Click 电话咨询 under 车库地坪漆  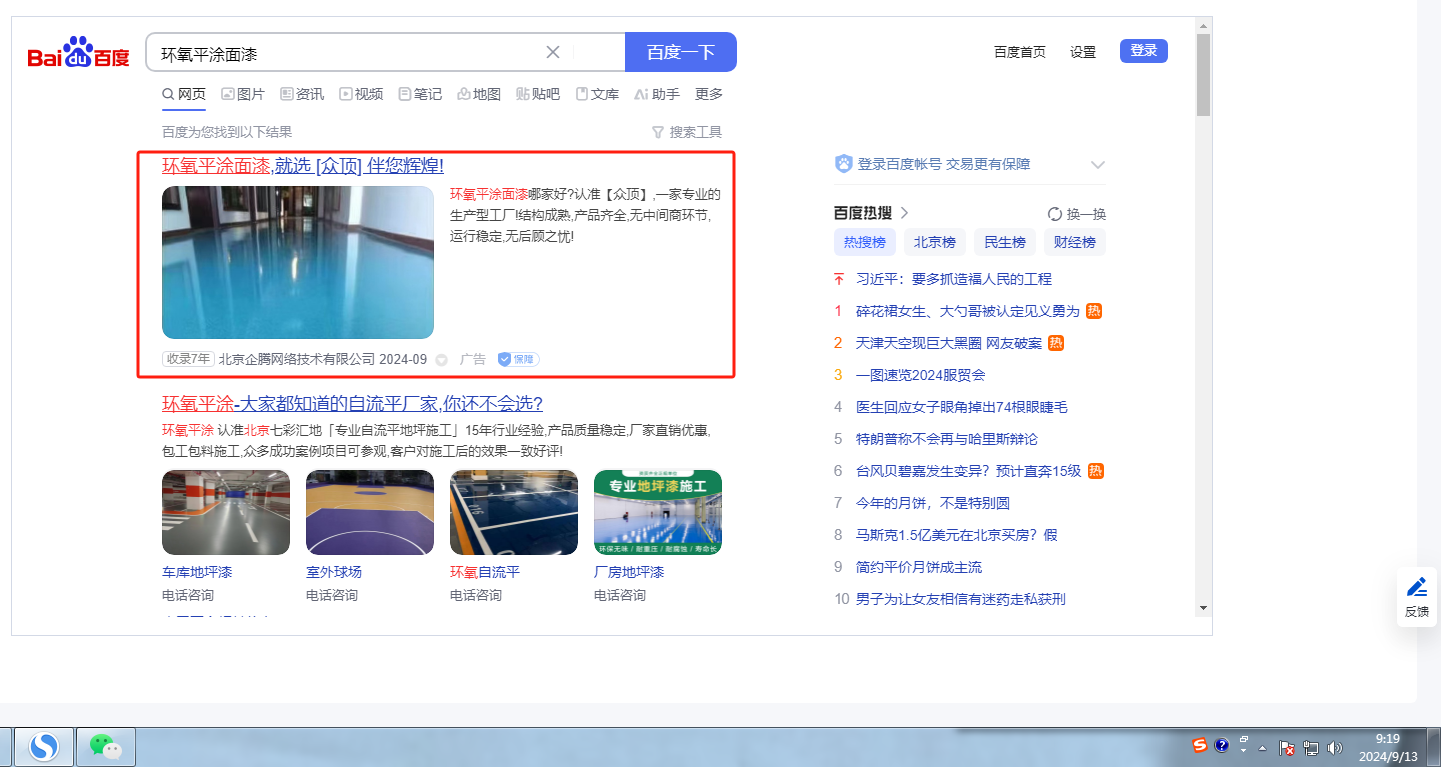[188, 595]
